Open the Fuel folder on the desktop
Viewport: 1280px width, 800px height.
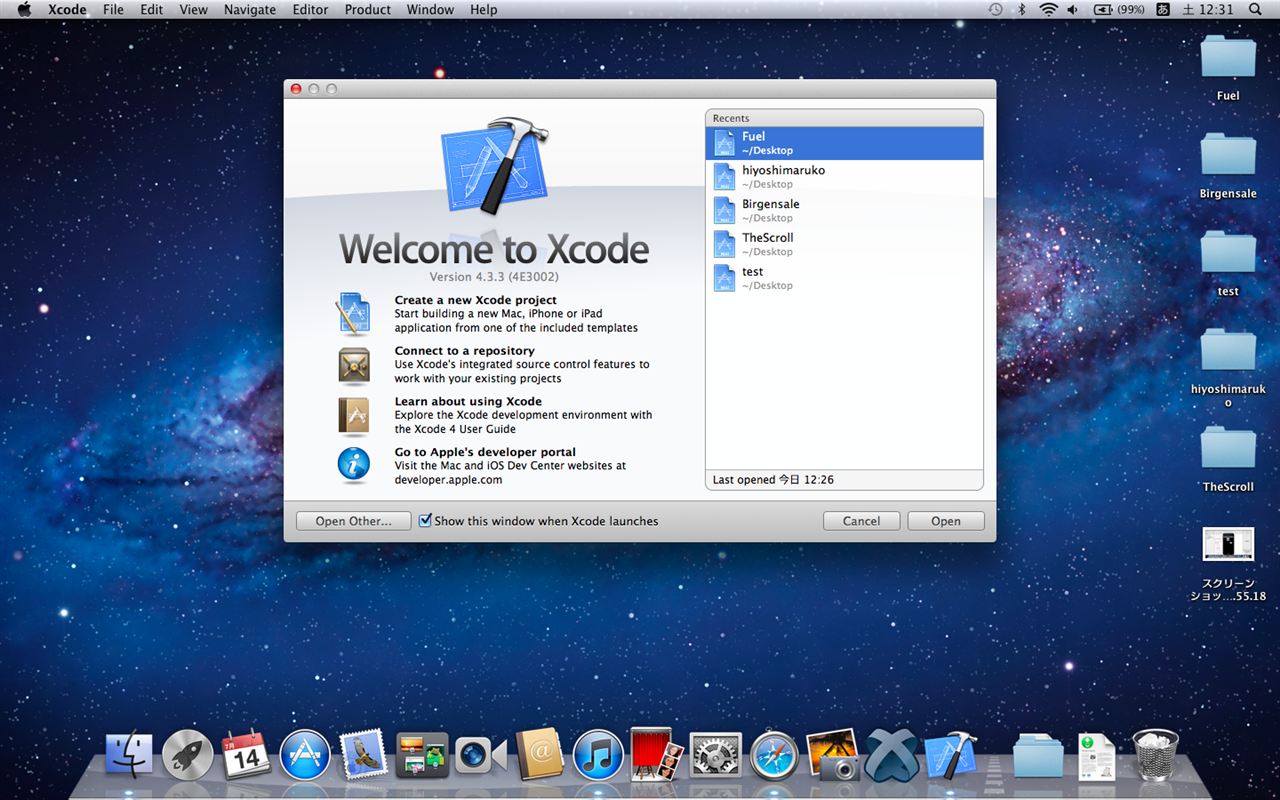1228,59
